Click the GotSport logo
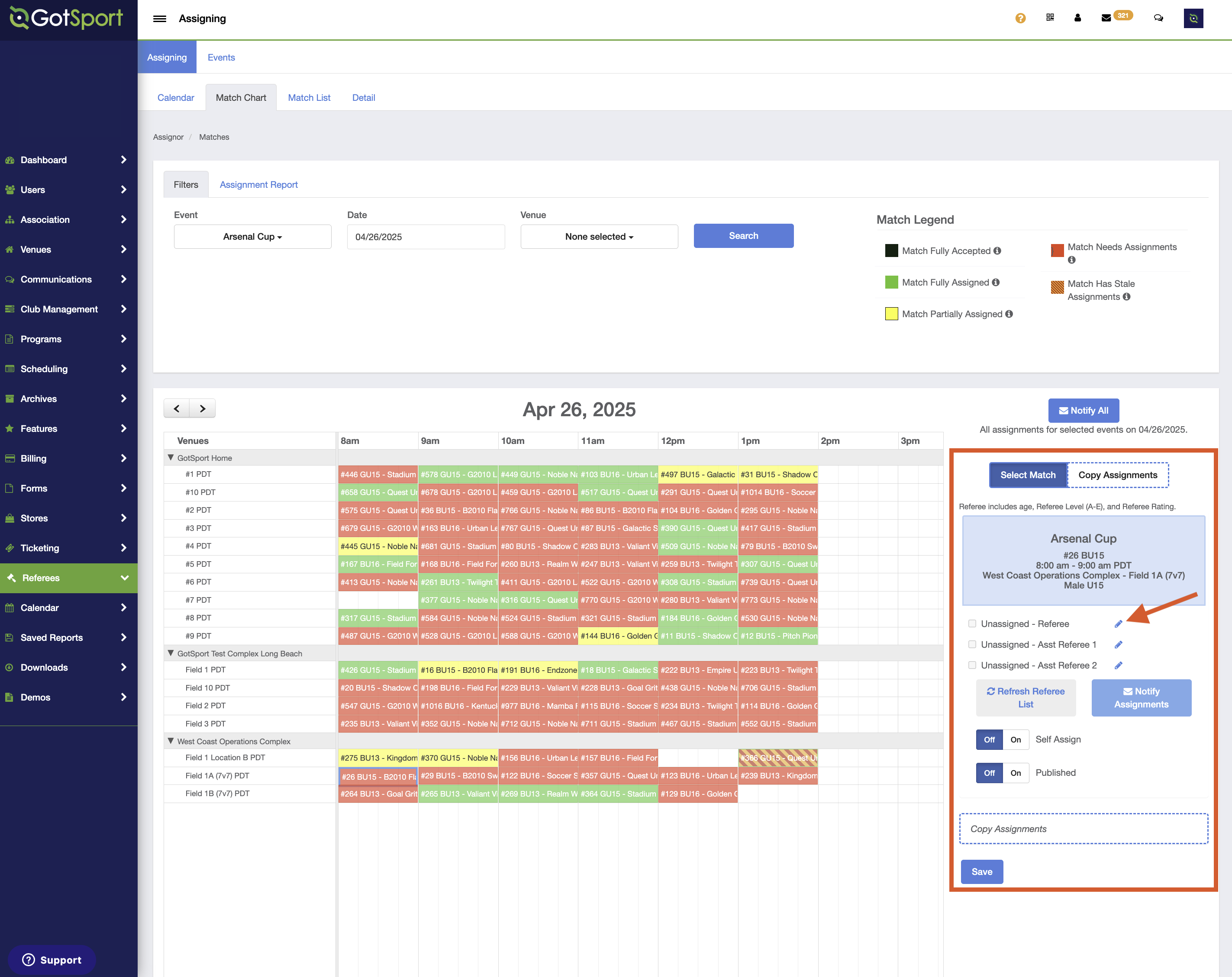Viewport: 1232px width, 977px height. pyautogui.click(x=66, y=18)
